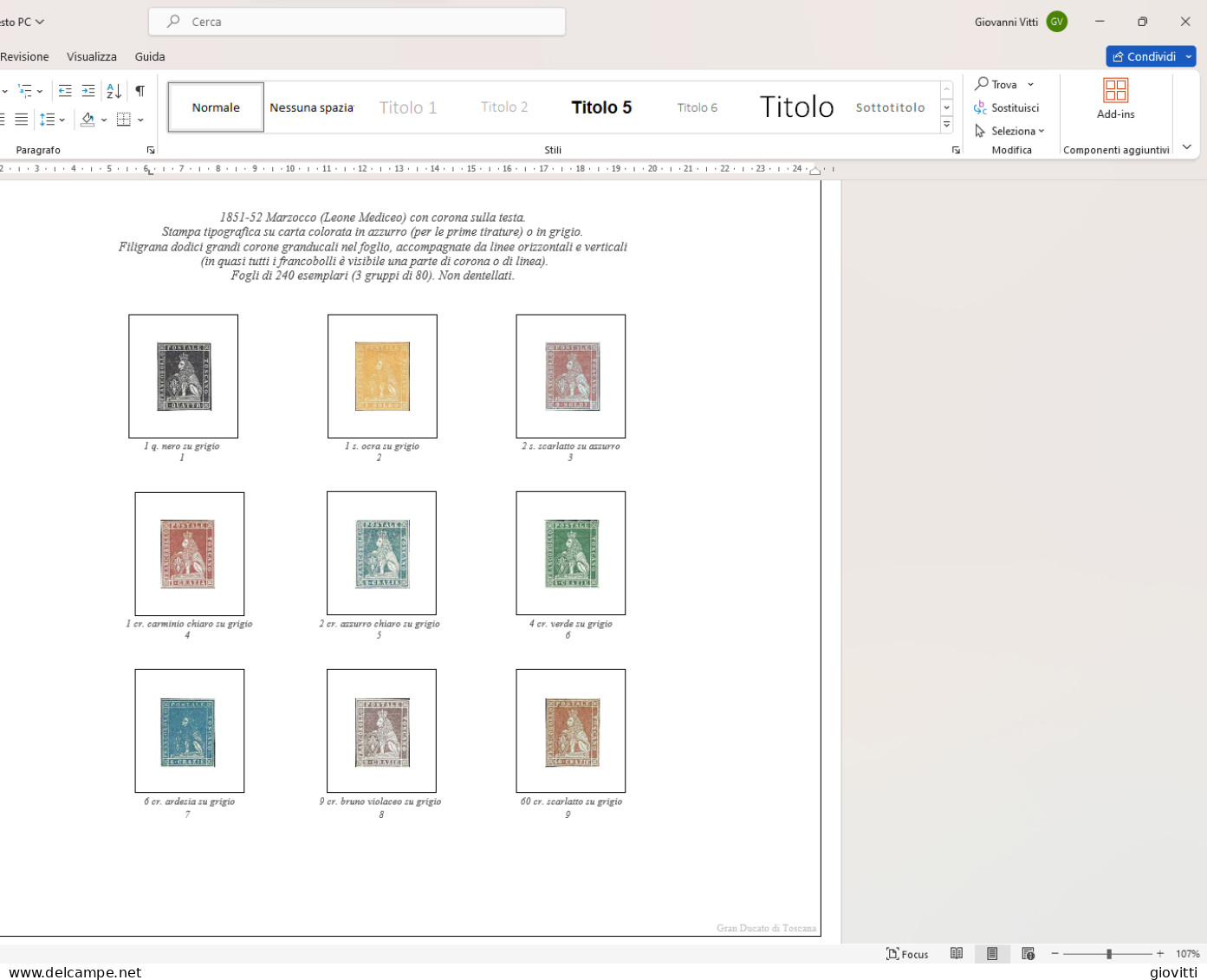Apply the Titolo 5 style

(601, 107)
